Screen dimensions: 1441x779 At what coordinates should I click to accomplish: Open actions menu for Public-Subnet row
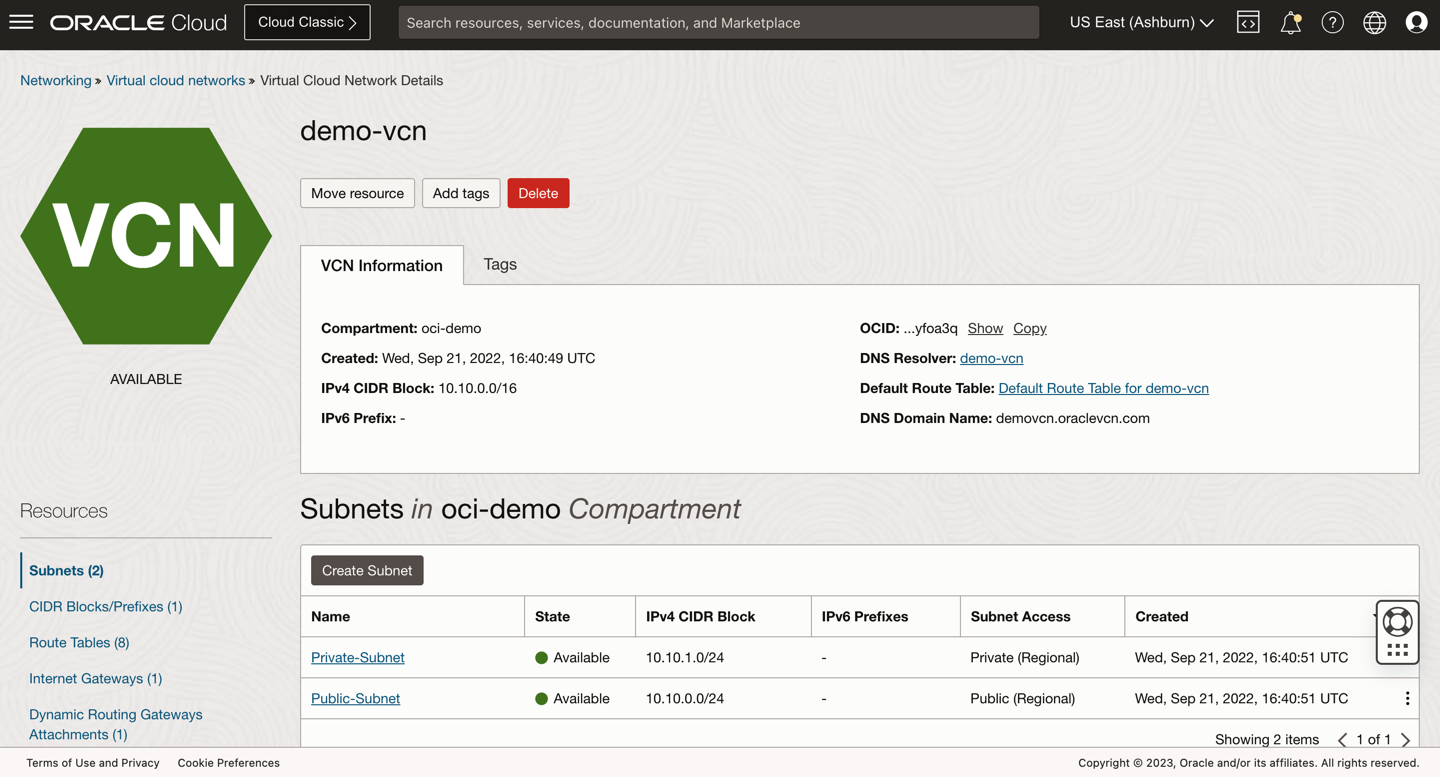tap(1407, 699)
